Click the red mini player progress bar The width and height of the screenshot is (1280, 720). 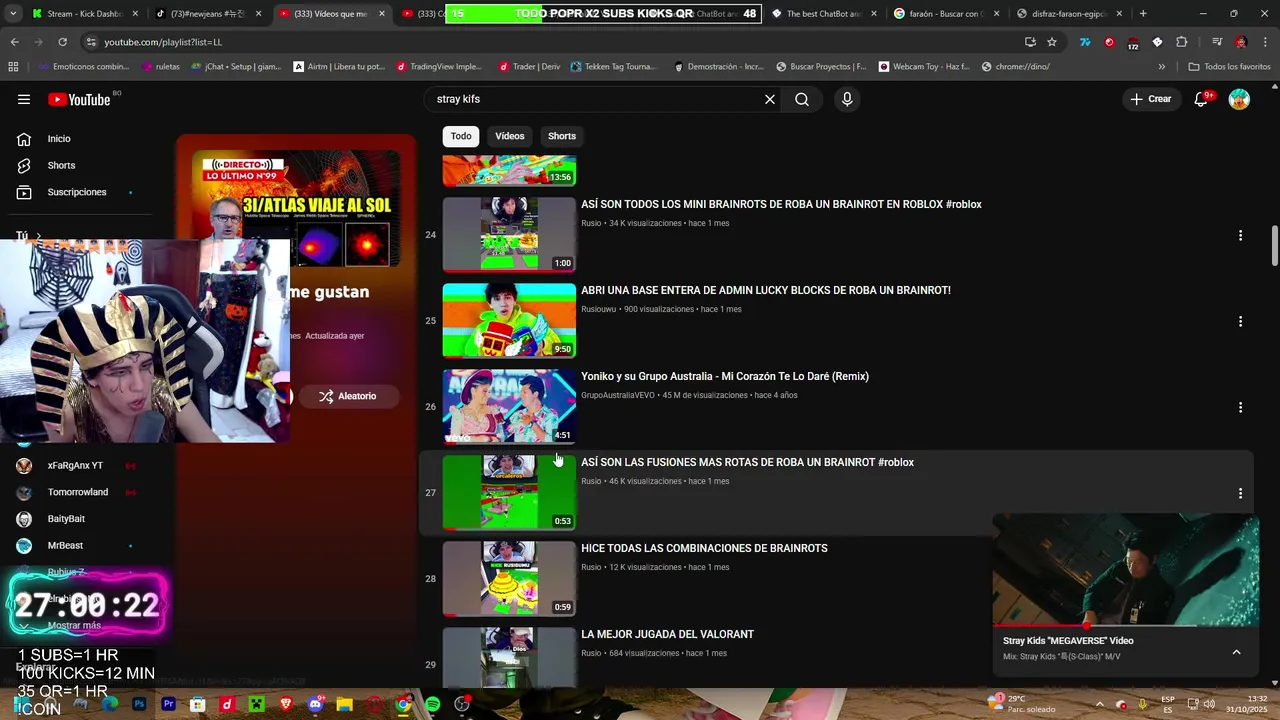pyautogui.click(x=1040, y=627)
